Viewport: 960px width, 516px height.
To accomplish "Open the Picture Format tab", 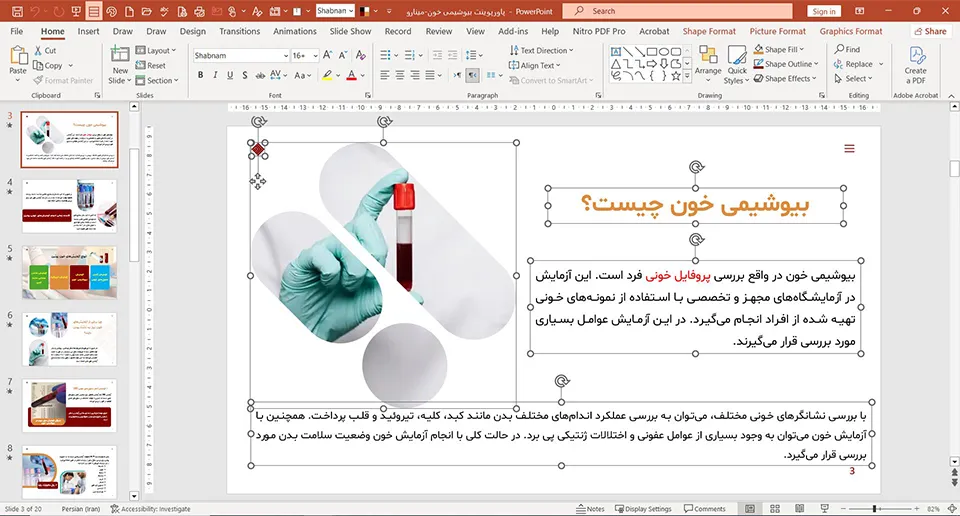I will coord(778,31).
